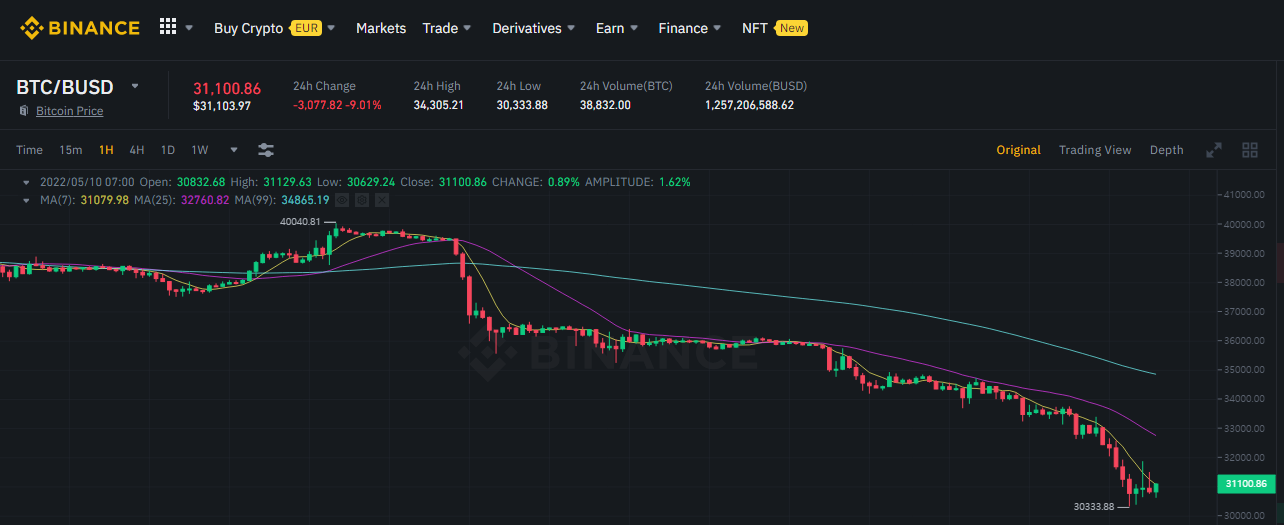
Task: Click the 24h High value 34,305.21
Action: (438, 105)
